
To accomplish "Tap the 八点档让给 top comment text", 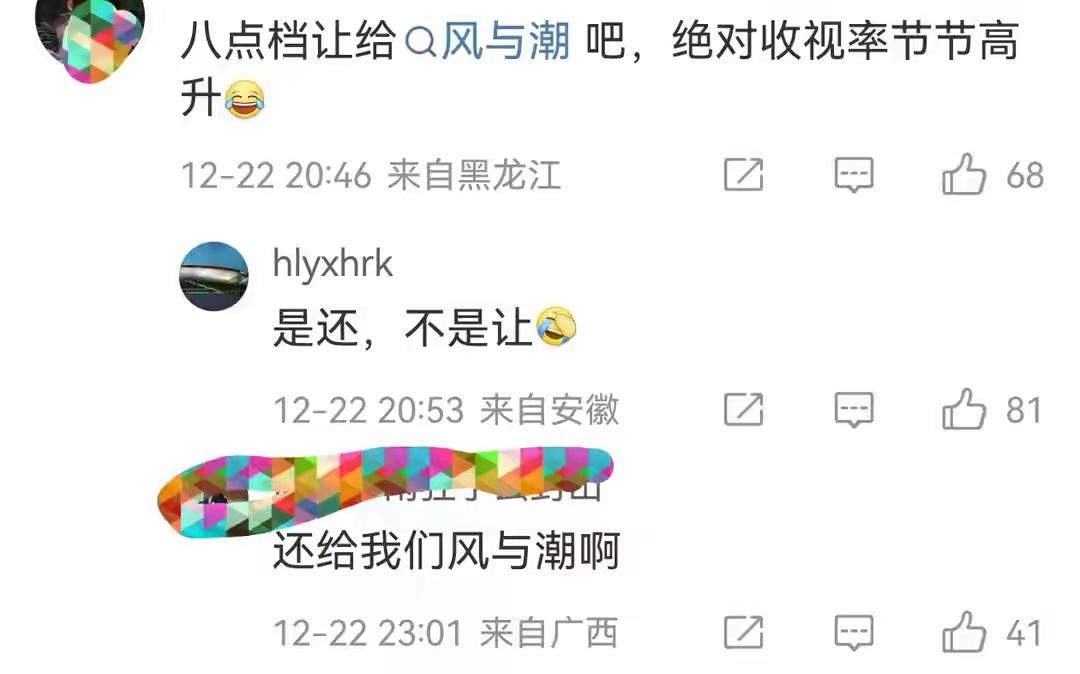I will (x=599, y=67).
